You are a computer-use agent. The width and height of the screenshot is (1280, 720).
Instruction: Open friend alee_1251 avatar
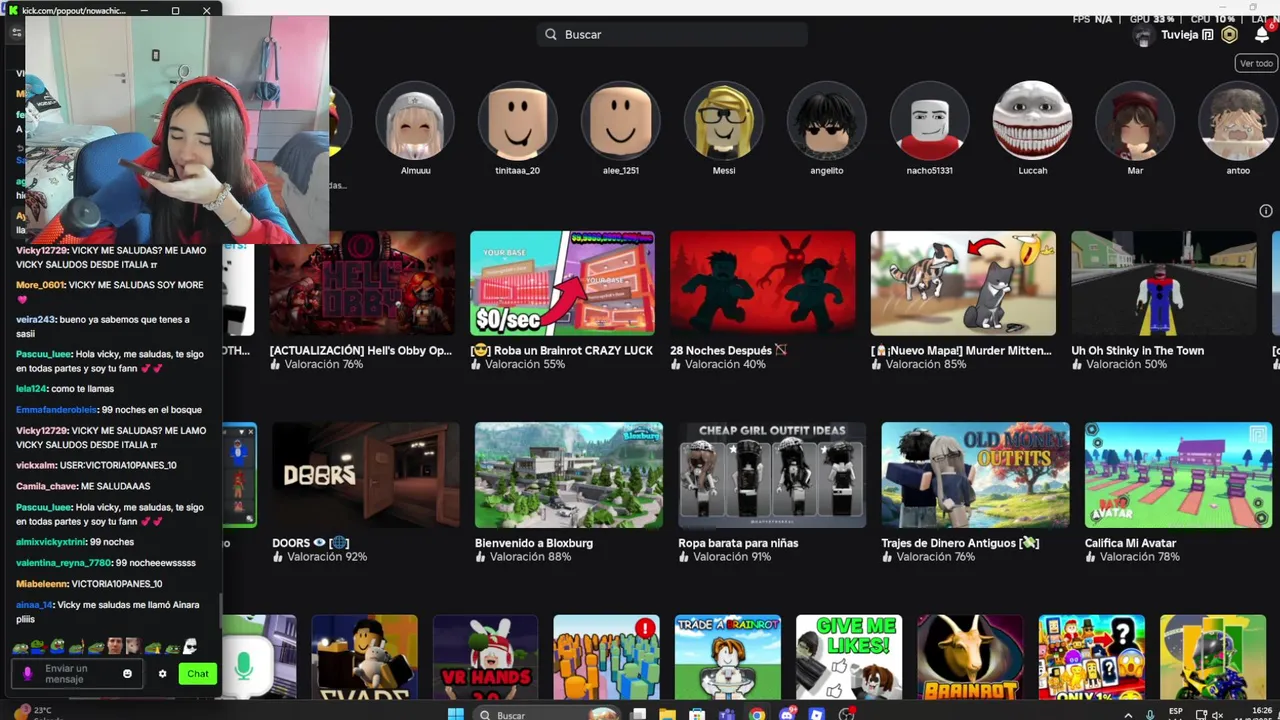point(621,121)
